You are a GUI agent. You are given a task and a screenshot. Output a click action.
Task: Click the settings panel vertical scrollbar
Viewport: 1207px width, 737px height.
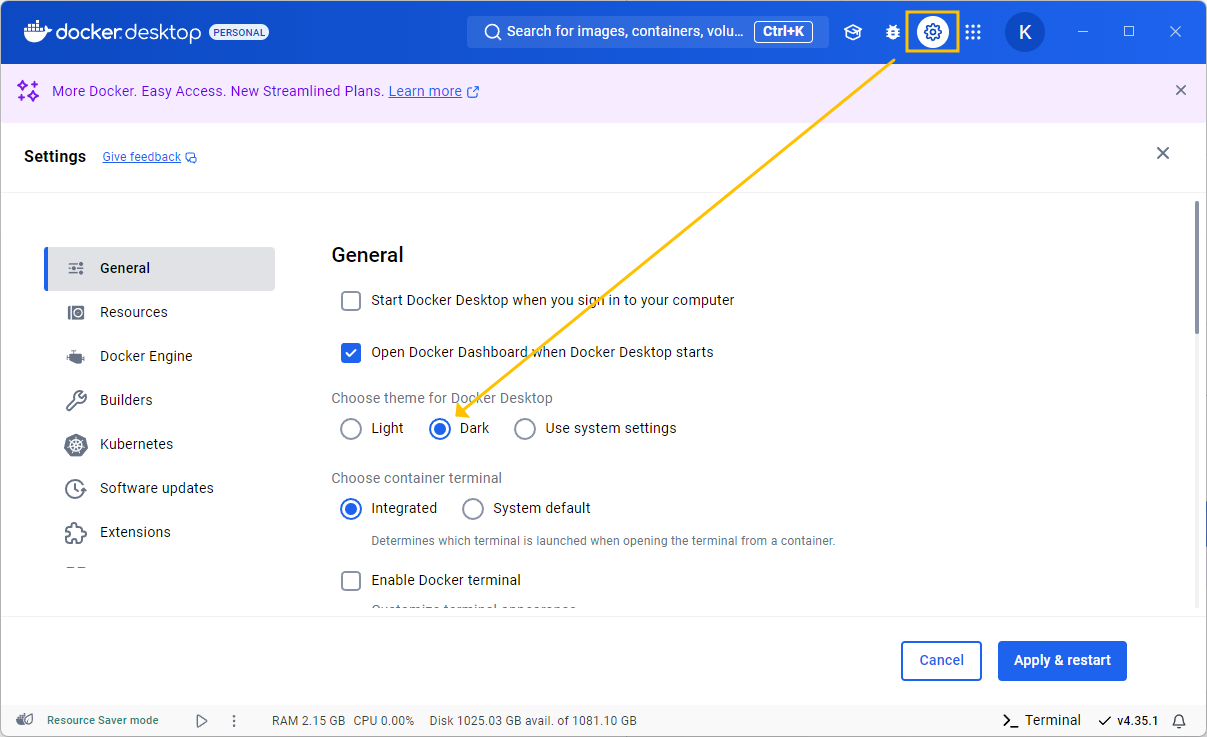pyautogui.click(x=1197, y=267)
